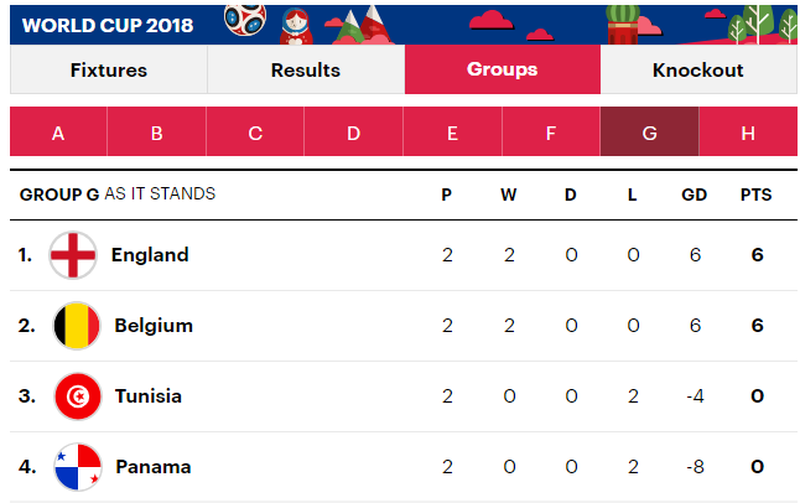The image size is (800, 503).
Task: Select the highlighted Group G tab
Action: [x=649, y=132]
